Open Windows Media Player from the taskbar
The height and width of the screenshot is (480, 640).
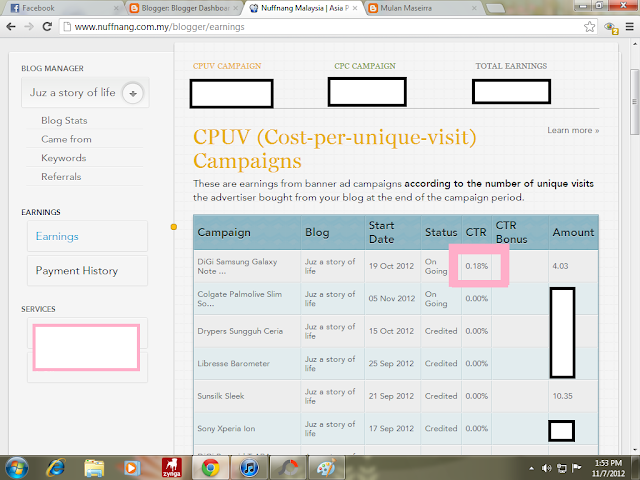tap(132, 468)
